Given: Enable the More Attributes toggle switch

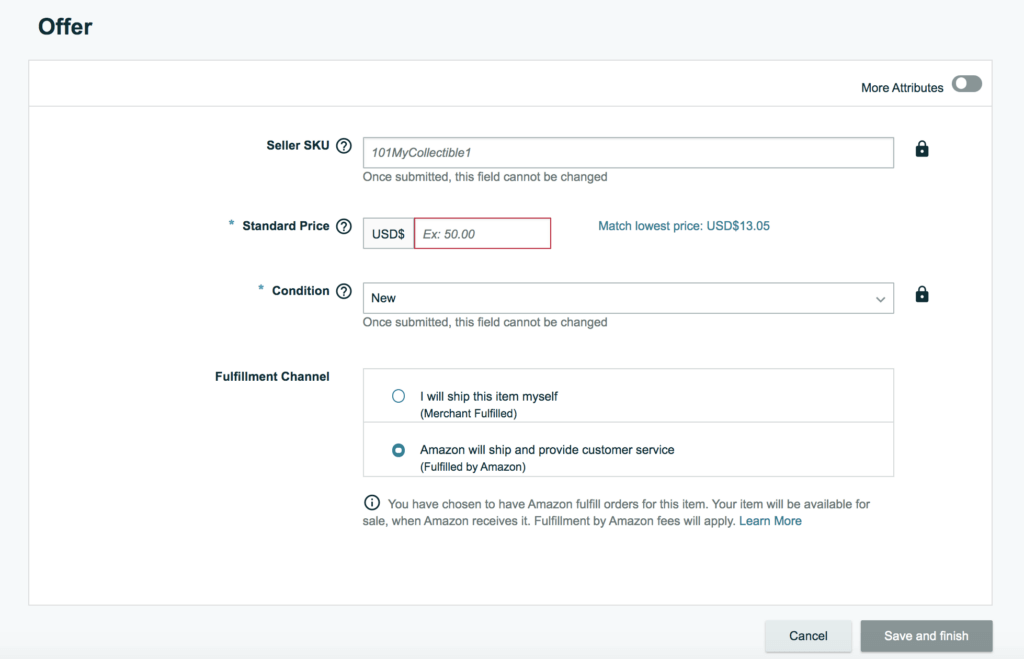Looking at the screenshot, I should pos(966,85).
